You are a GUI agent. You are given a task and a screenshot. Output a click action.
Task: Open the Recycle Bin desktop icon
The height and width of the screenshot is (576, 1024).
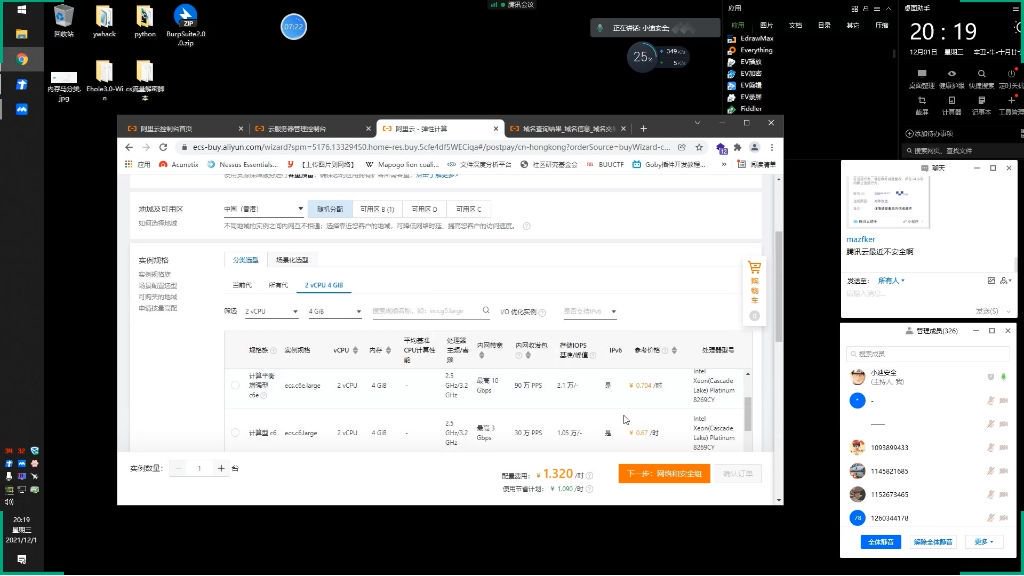63,20
